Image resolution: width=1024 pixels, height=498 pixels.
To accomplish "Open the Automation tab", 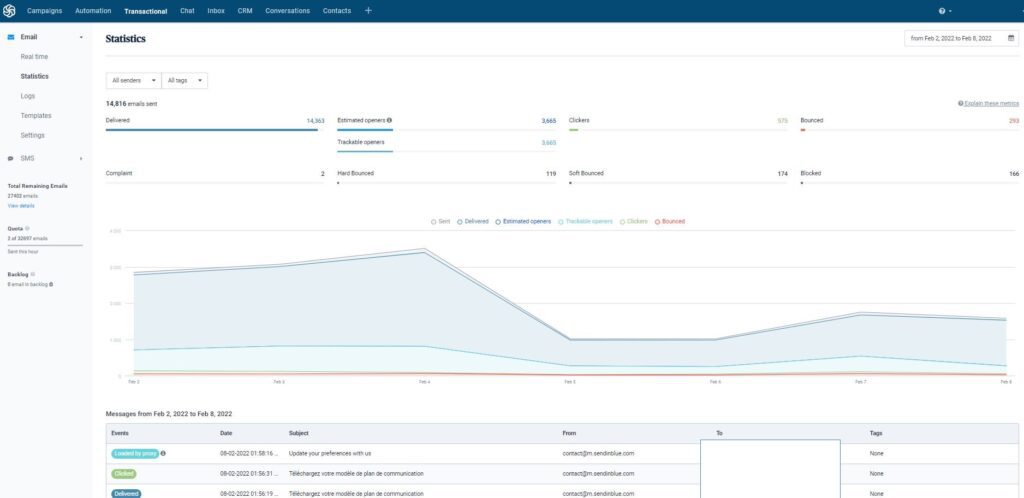I will pos(93,11).
